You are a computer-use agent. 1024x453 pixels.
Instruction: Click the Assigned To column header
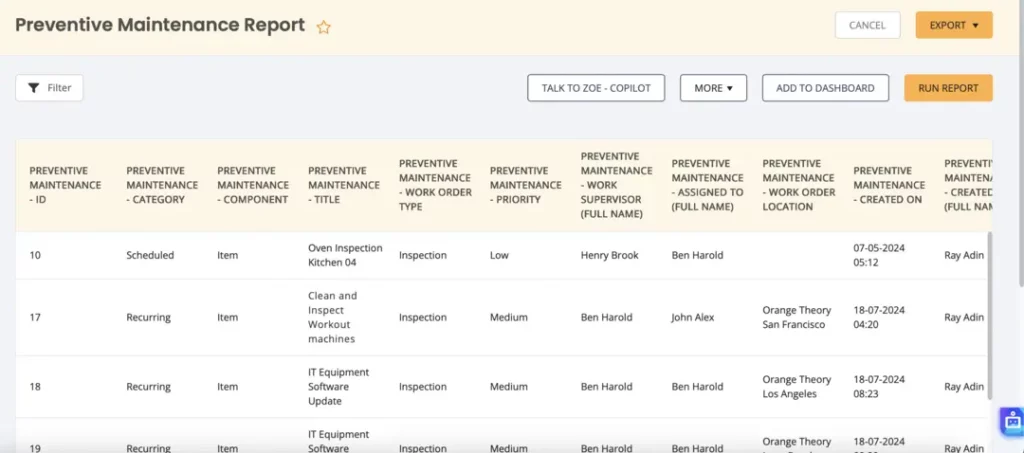point(708,185)
